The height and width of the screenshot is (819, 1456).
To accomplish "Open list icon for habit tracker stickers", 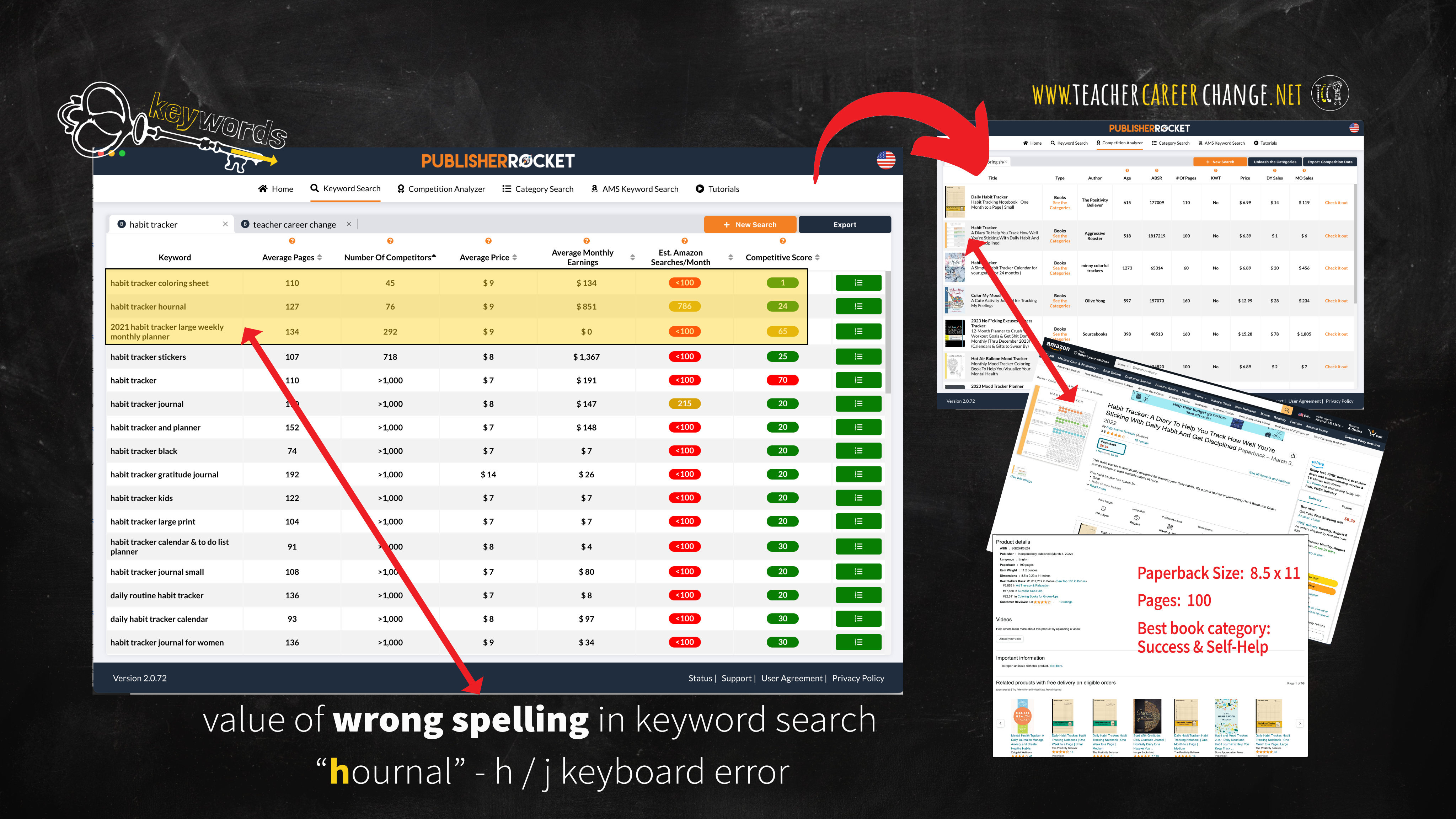I will click(858, 357).
